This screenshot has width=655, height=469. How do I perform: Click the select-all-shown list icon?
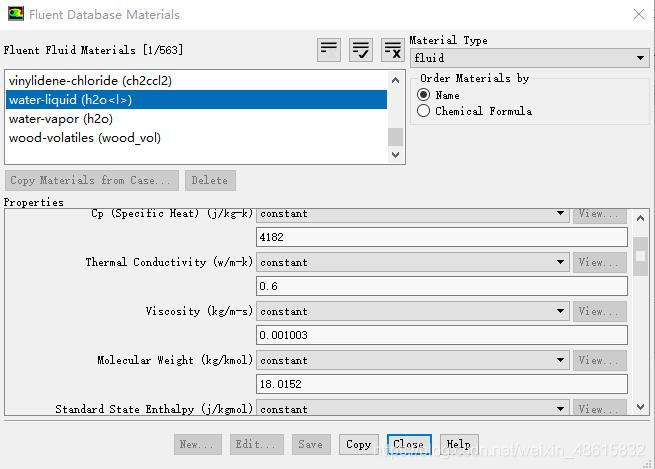point(361,50)
